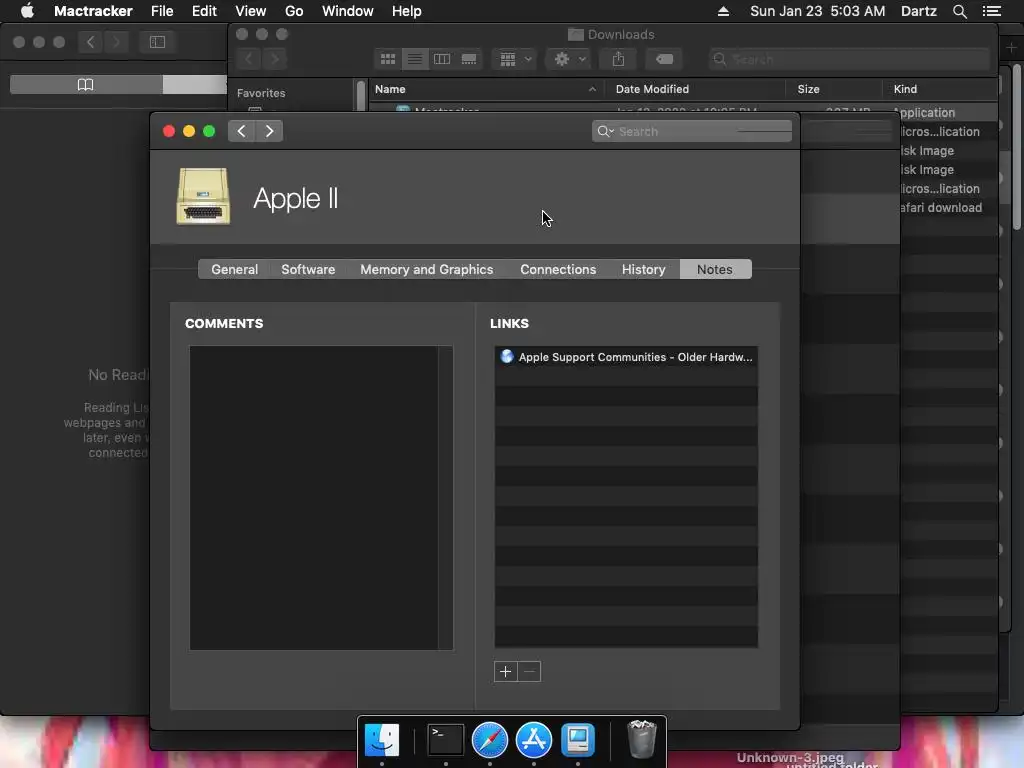Switch Finder to gallery view
Viewport: 1024px width, 768px height.
click(x=469, y=59)
